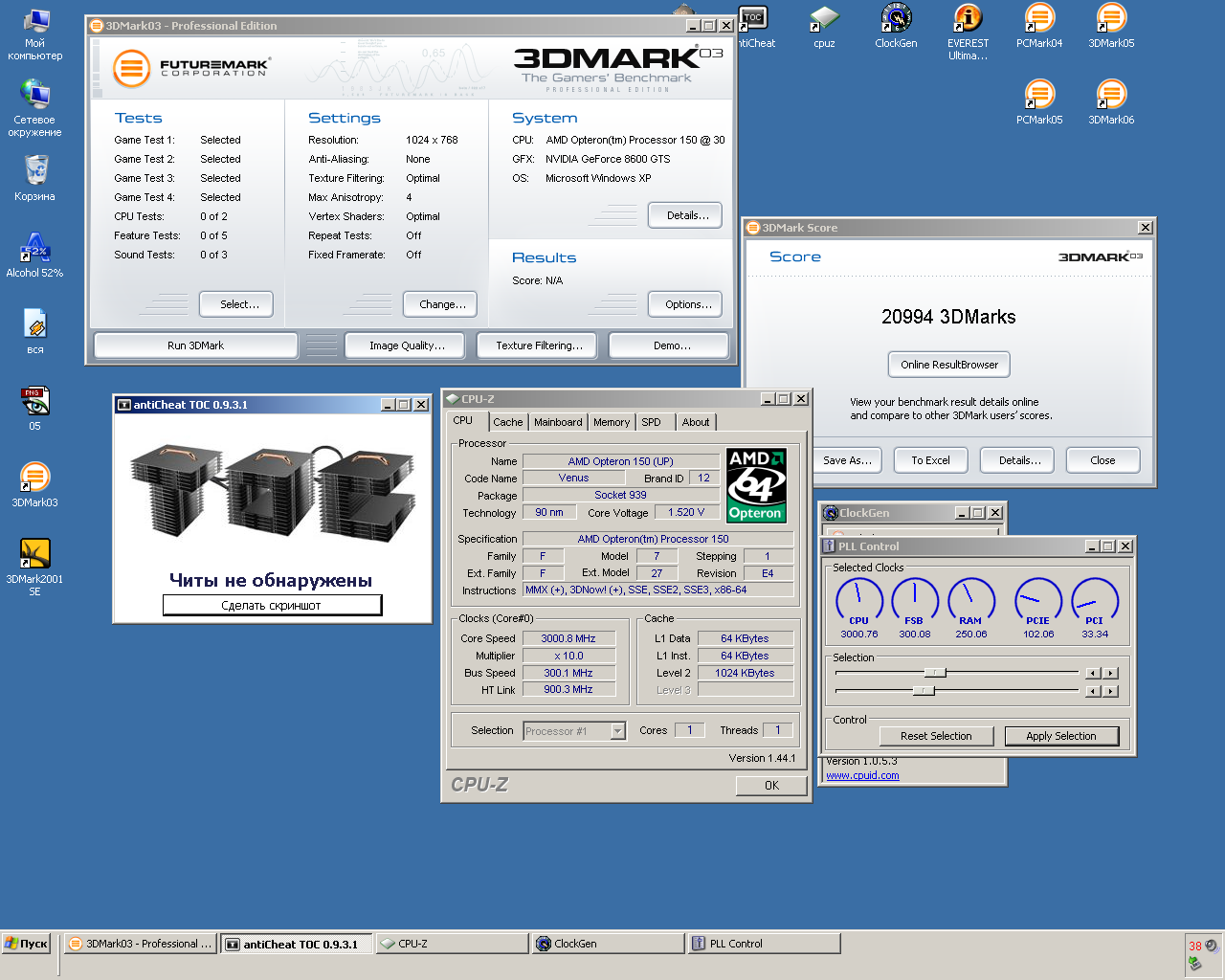
Task: Click the AMD Opteron 64 logo in CPU-Z
Action: (x=756, y=485)
